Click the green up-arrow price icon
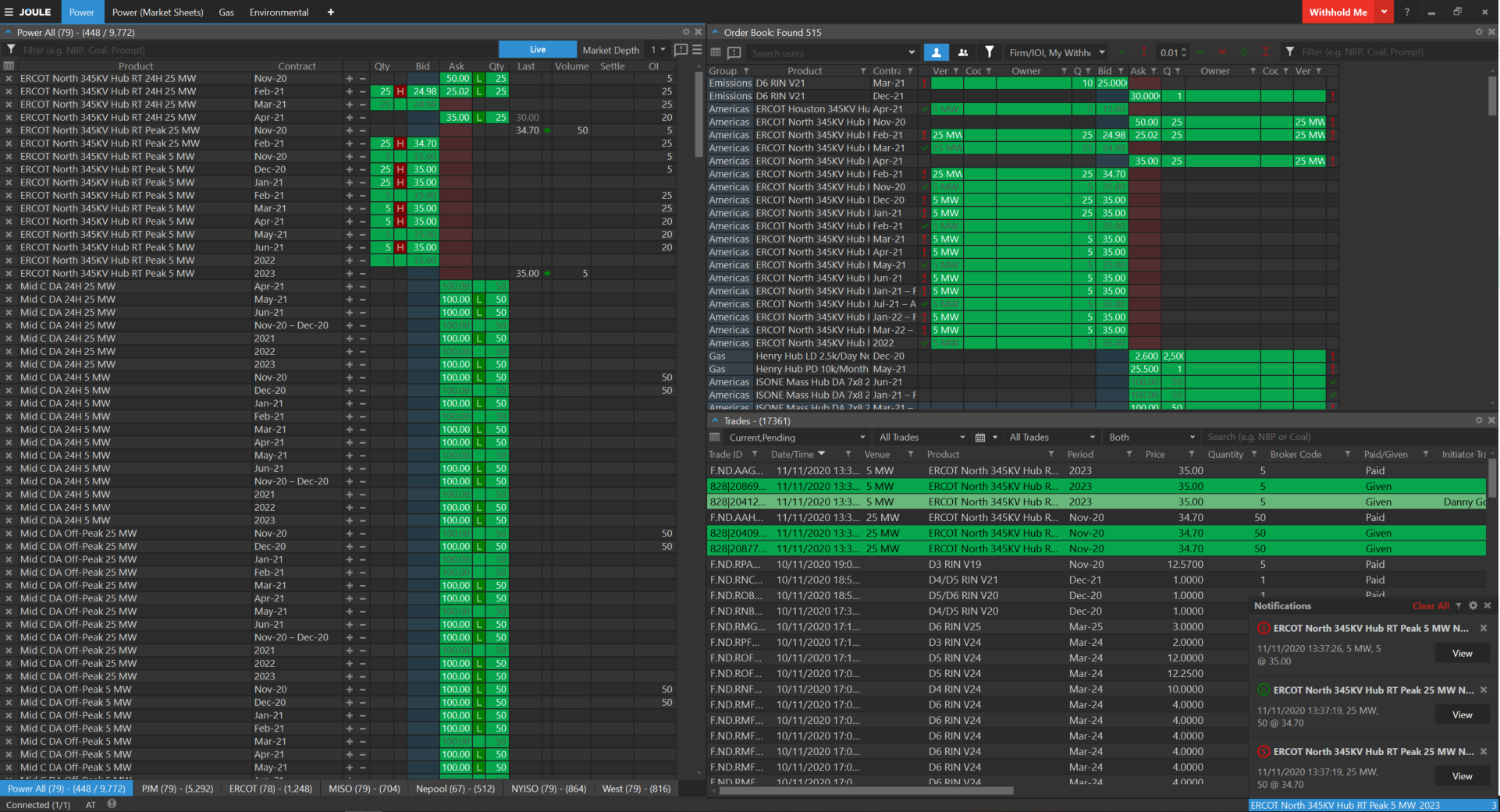The image size is (1500, 812). [1201, 52]
